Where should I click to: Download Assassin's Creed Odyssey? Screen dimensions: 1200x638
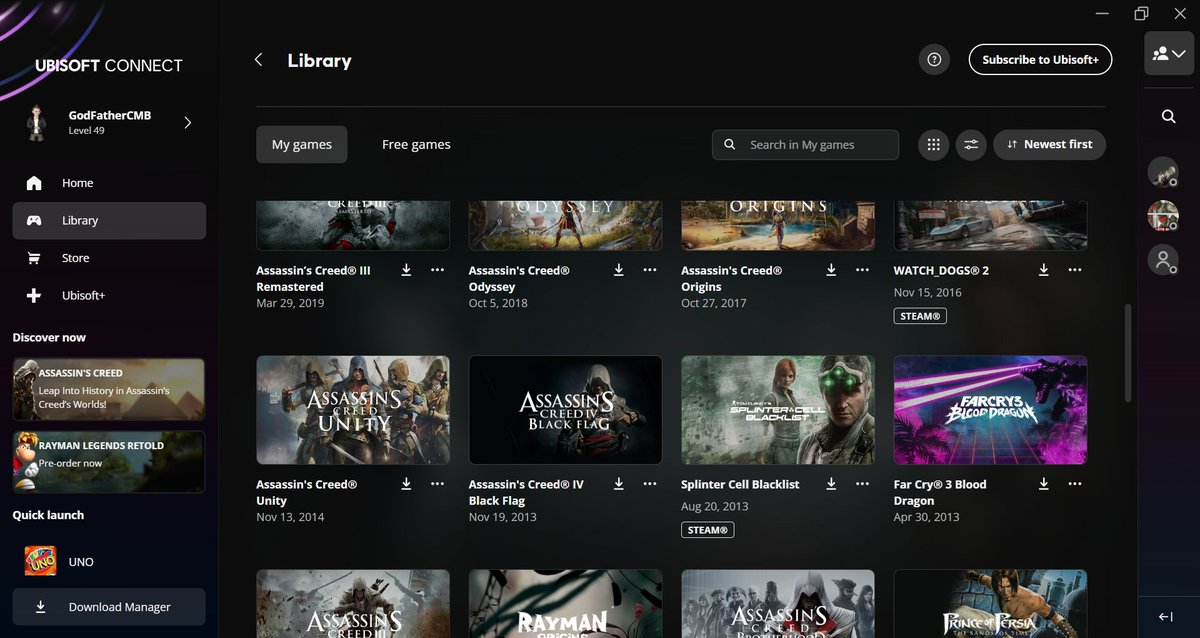click(619, 270)
